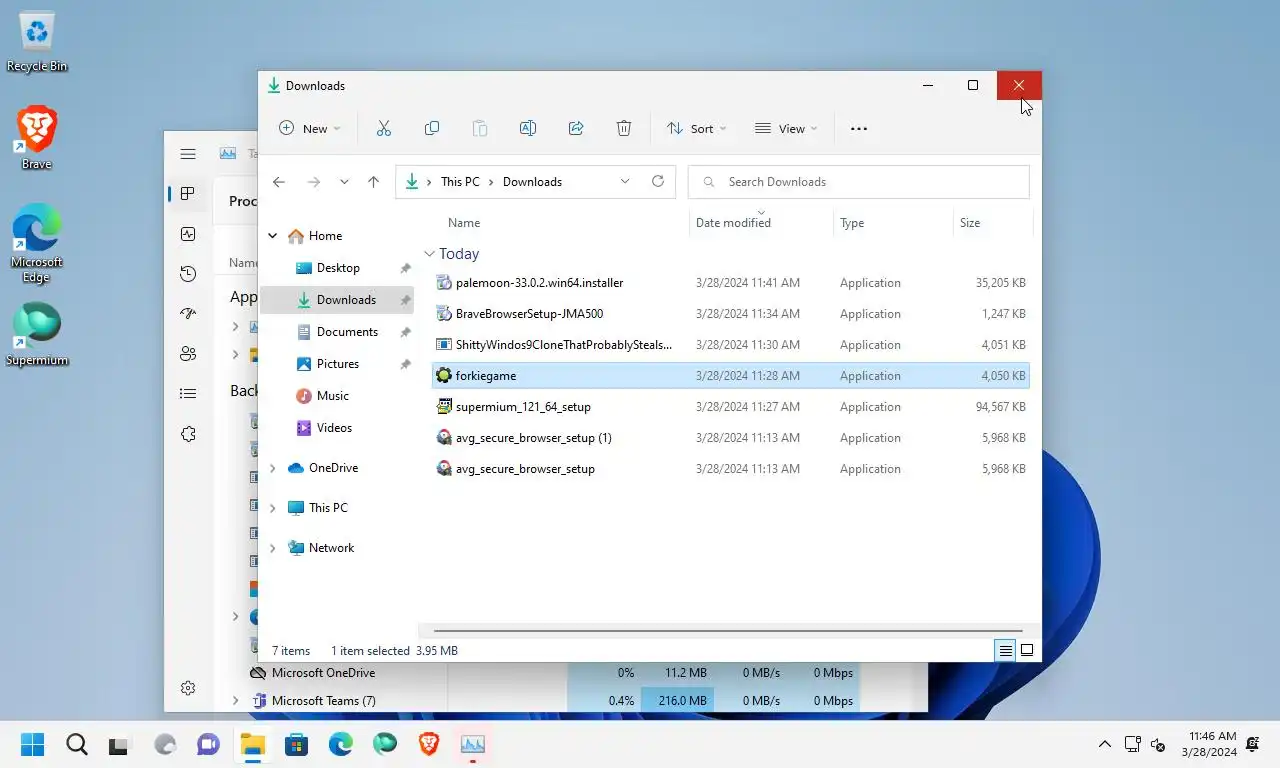
Task: Select palemoon-33.0.2.win64.installer file
Action: click(731, 283)
